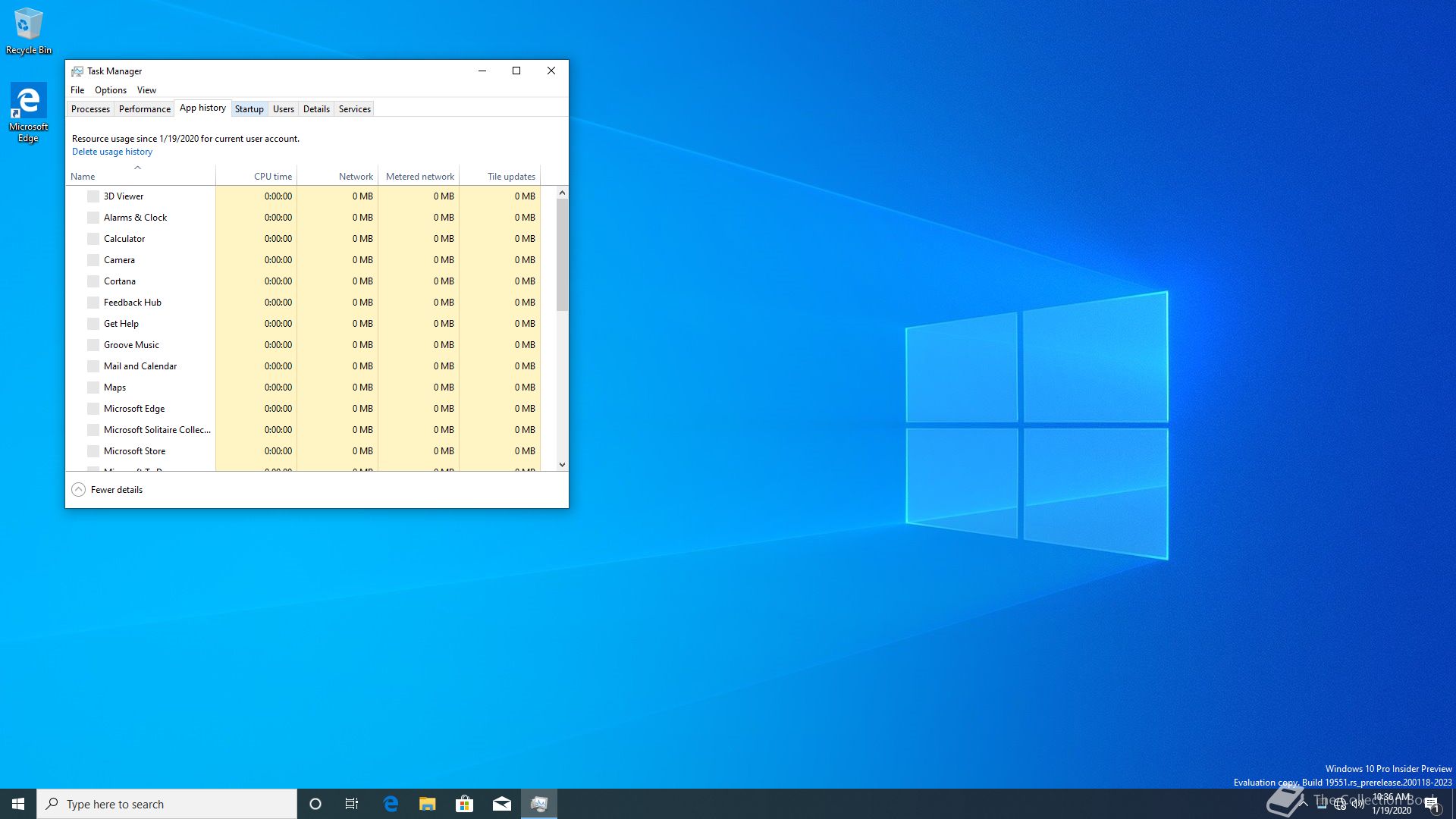Click the Calculator app icon in list
This screenshot has height=819, width=1456.
click(93, 239)
